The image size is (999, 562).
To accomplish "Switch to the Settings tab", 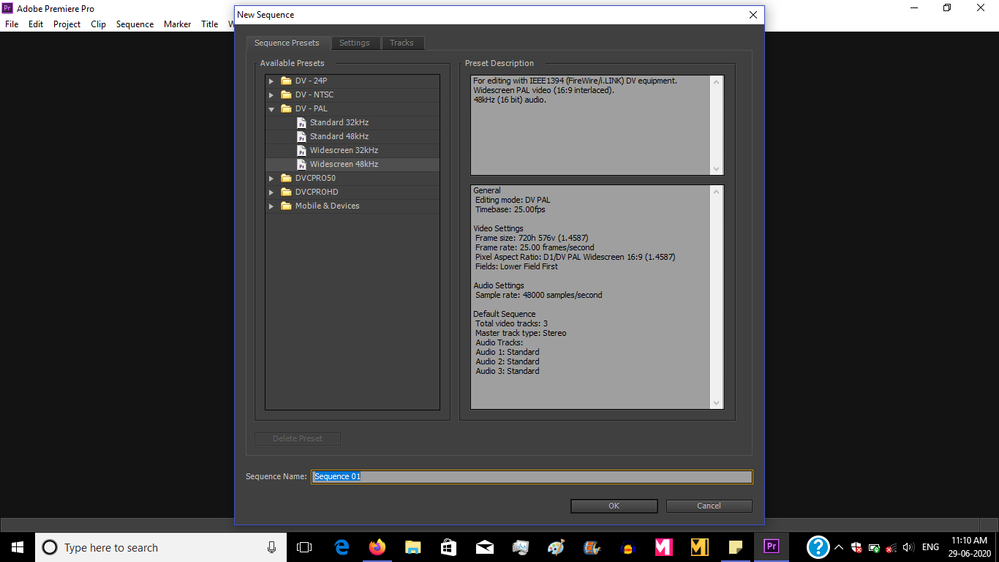I will pyautogui.click(x=354, y=43).
